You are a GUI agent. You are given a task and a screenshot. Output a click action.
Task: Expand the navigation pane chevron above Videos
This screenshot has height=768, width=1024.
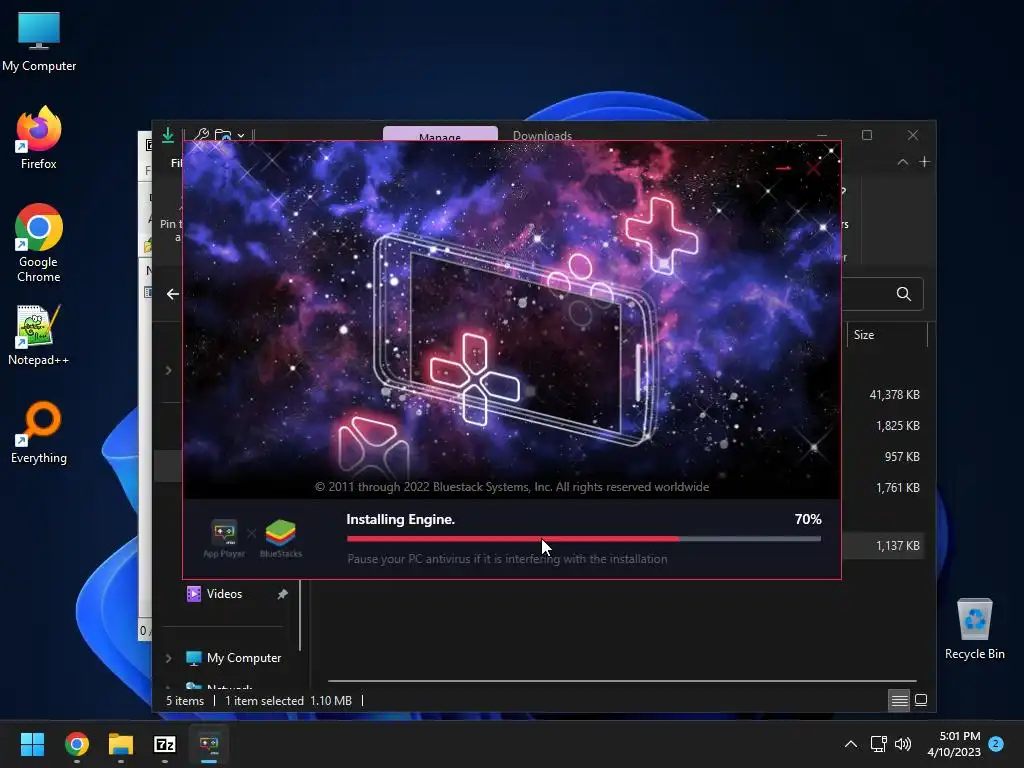tap(168, 370)
